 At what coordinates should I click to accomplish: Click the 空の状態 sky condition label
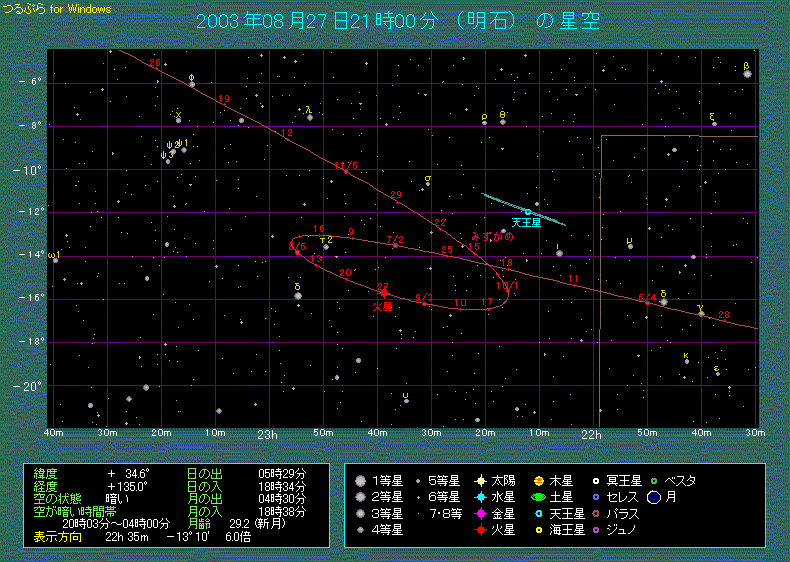click(57, 497)
